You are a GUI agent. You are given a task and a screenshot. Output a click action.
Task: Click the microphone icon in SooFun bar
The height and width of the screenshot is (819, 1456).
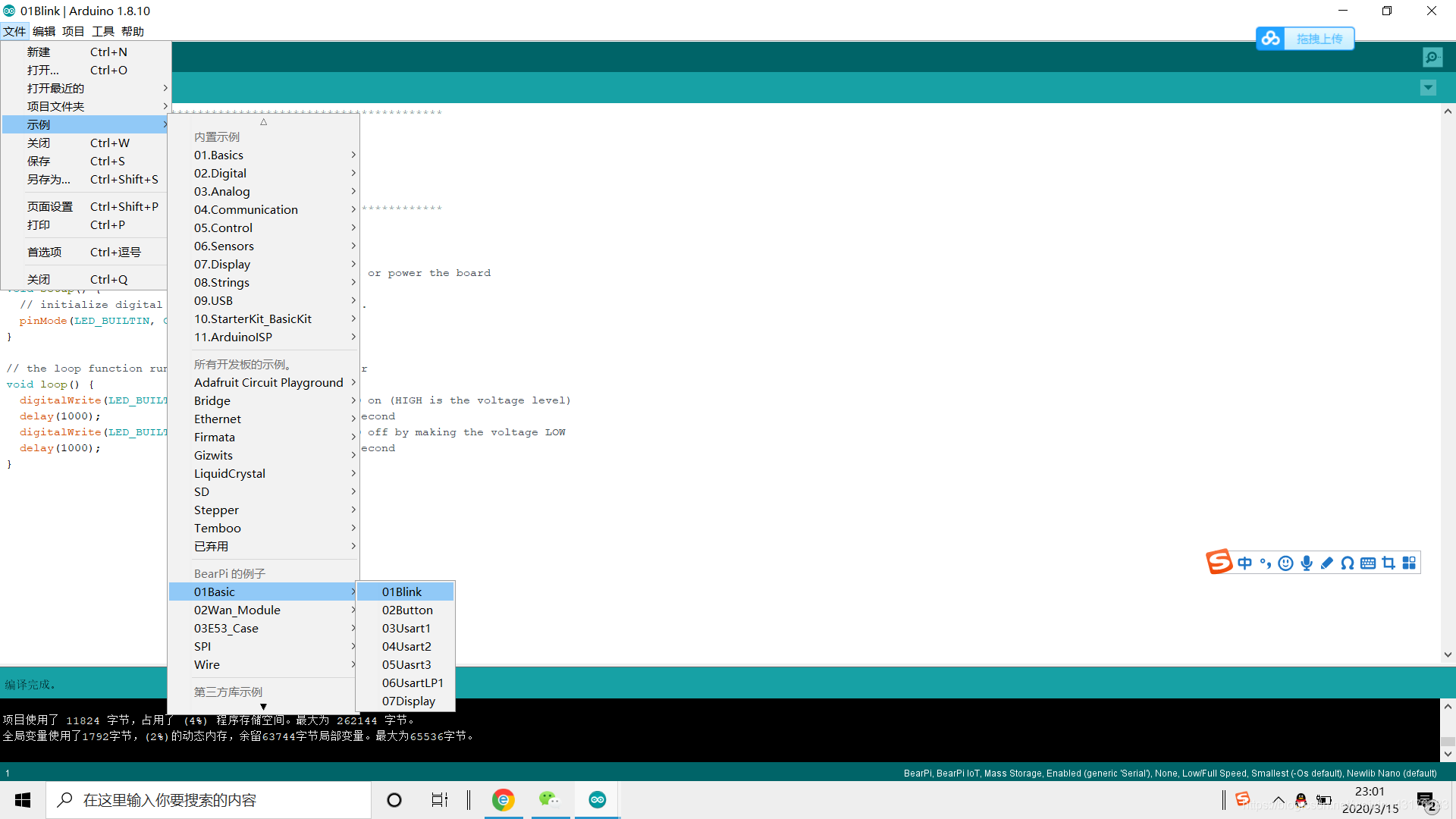(x=1306, y=562)
